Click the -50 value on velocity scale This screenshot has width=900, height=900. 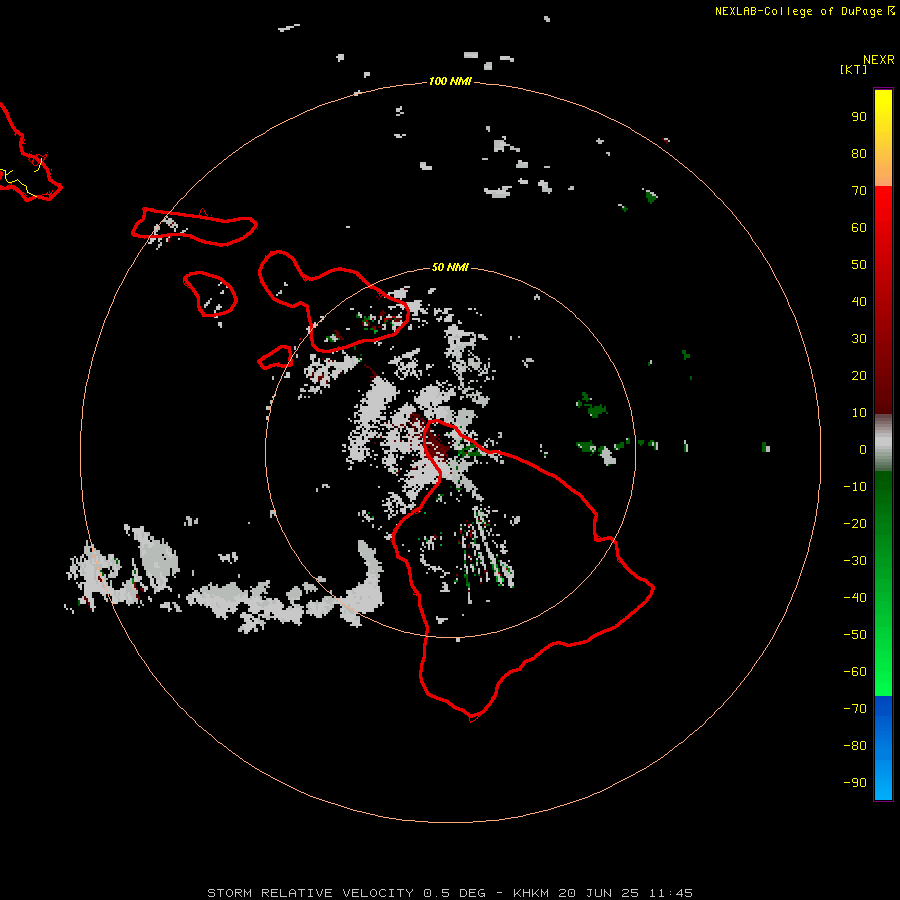[855, 635]
